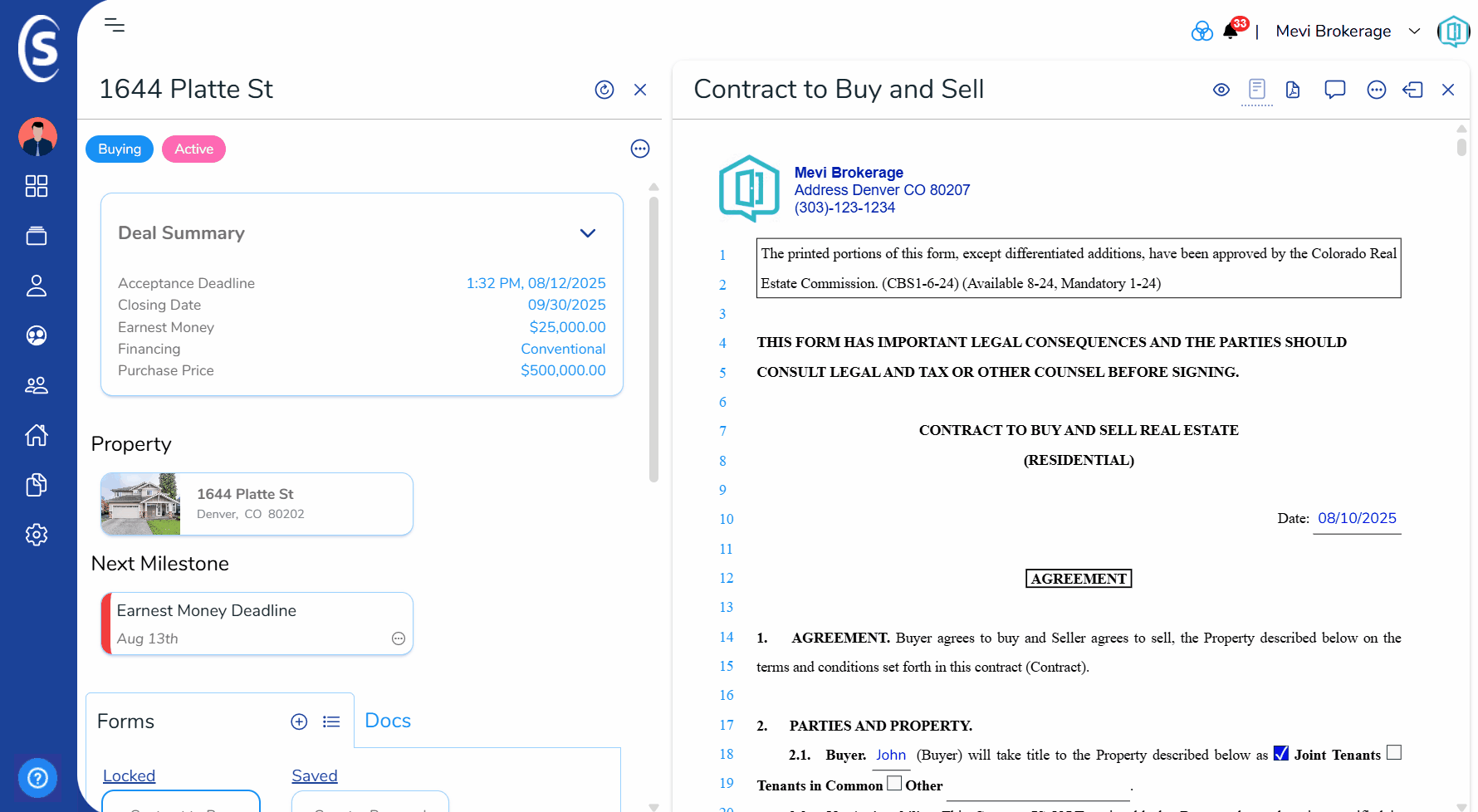1478x812 pixels.
Task: Click the deal panel vertical scrollbar
Action: 653,339
